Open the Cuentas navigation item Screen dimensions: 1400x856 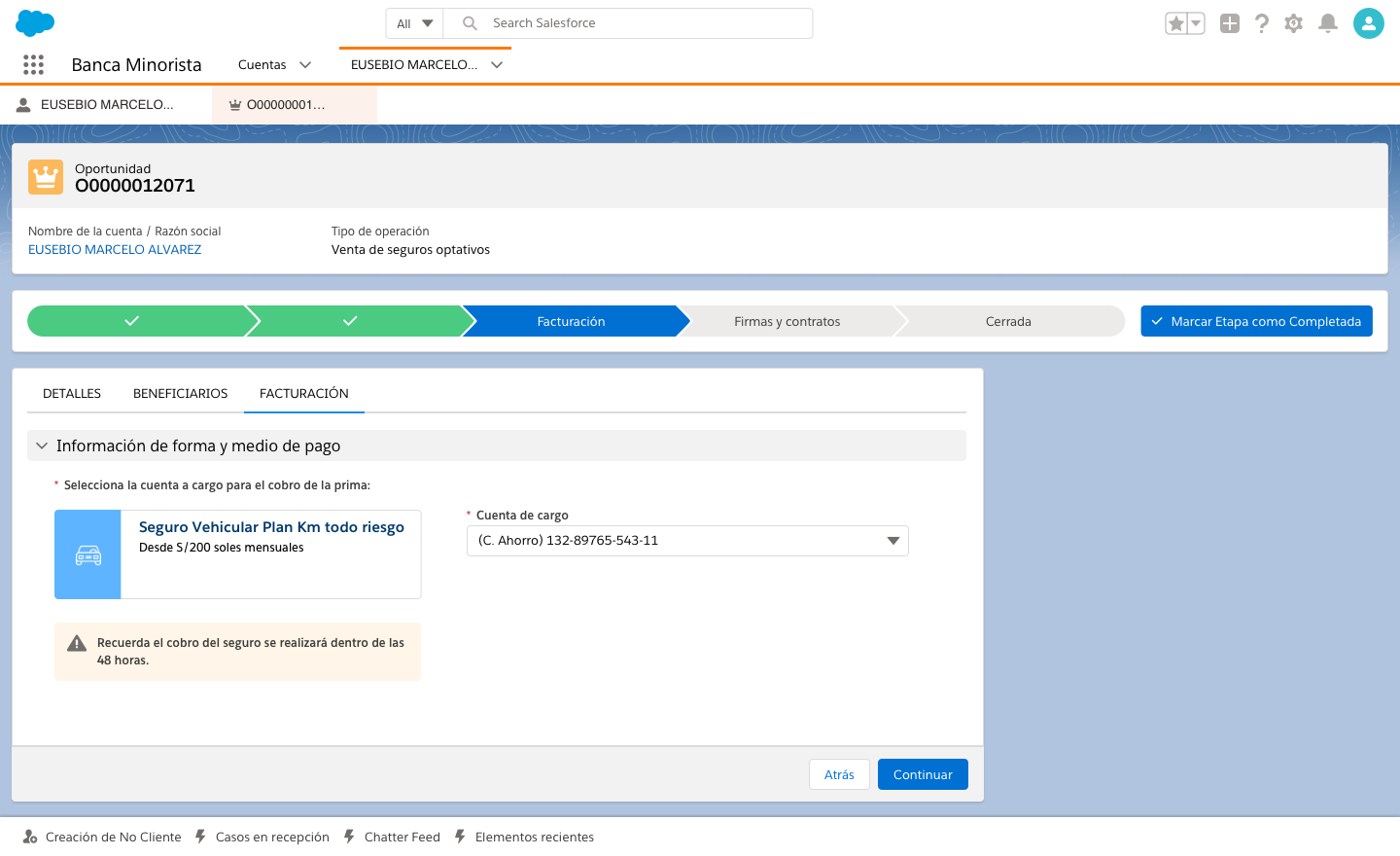[x=262, y=65]
